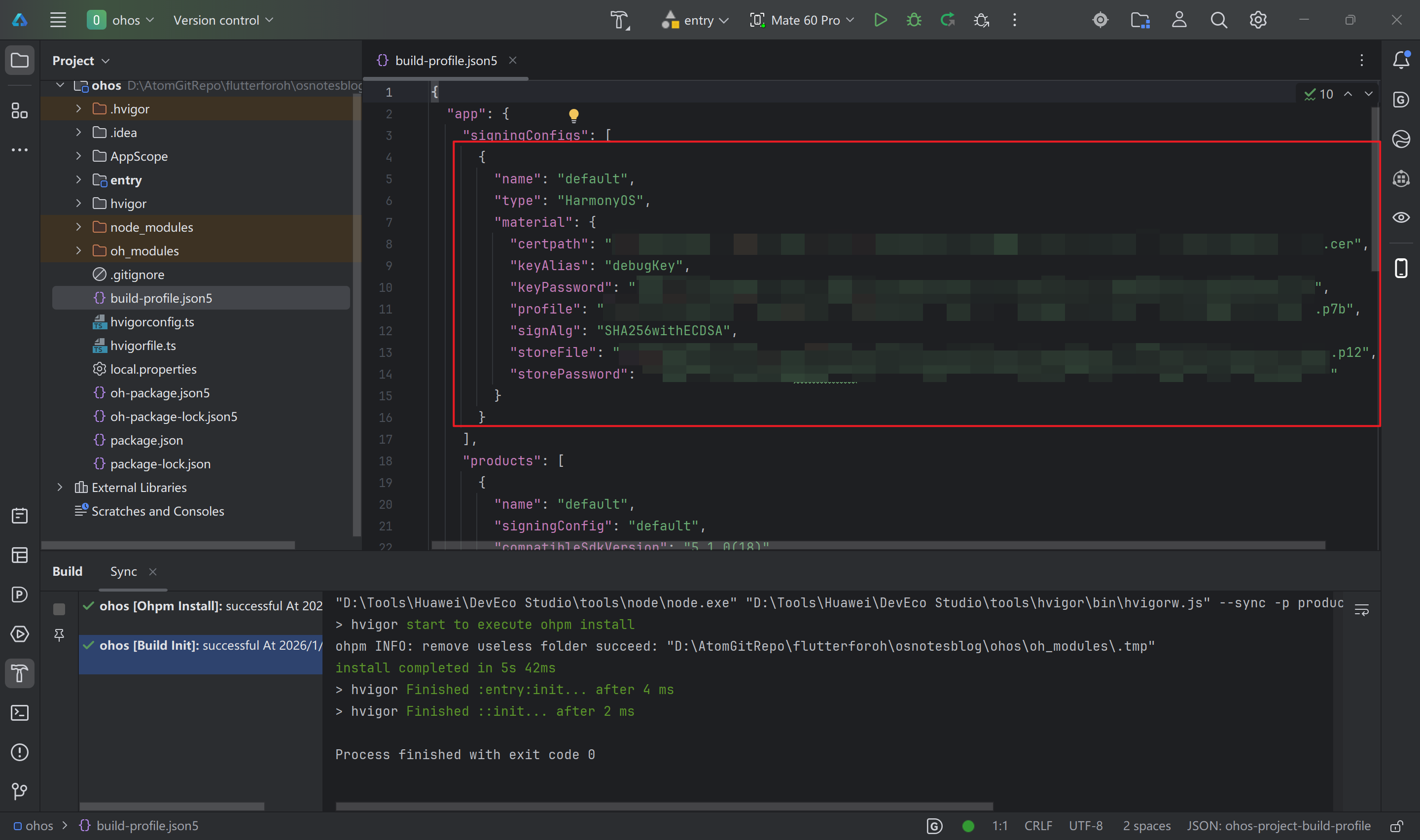Open the Build tool window hammer icon

click(20, 673)
